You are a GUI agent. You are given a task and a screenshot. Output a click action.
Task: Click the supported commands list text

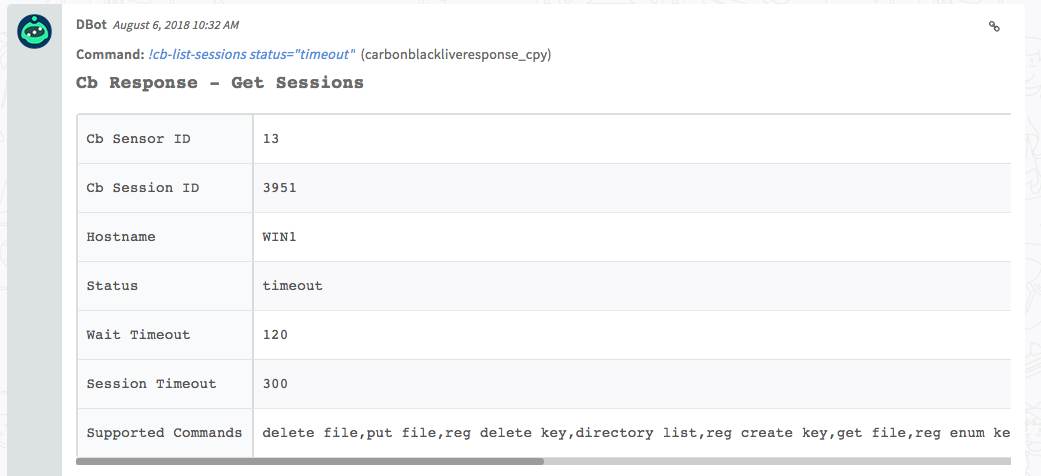pos(630,433)
